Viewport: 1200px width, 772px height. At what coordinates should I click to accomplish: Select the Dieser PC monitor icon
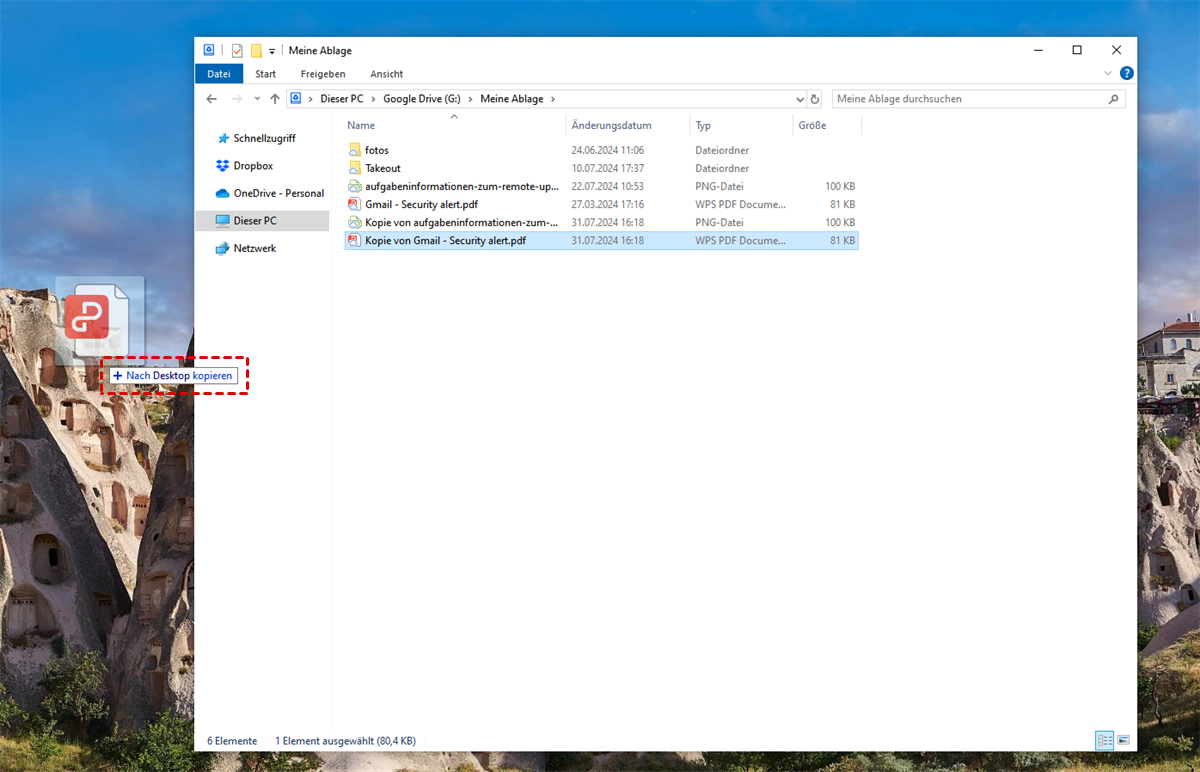(222, 220)
